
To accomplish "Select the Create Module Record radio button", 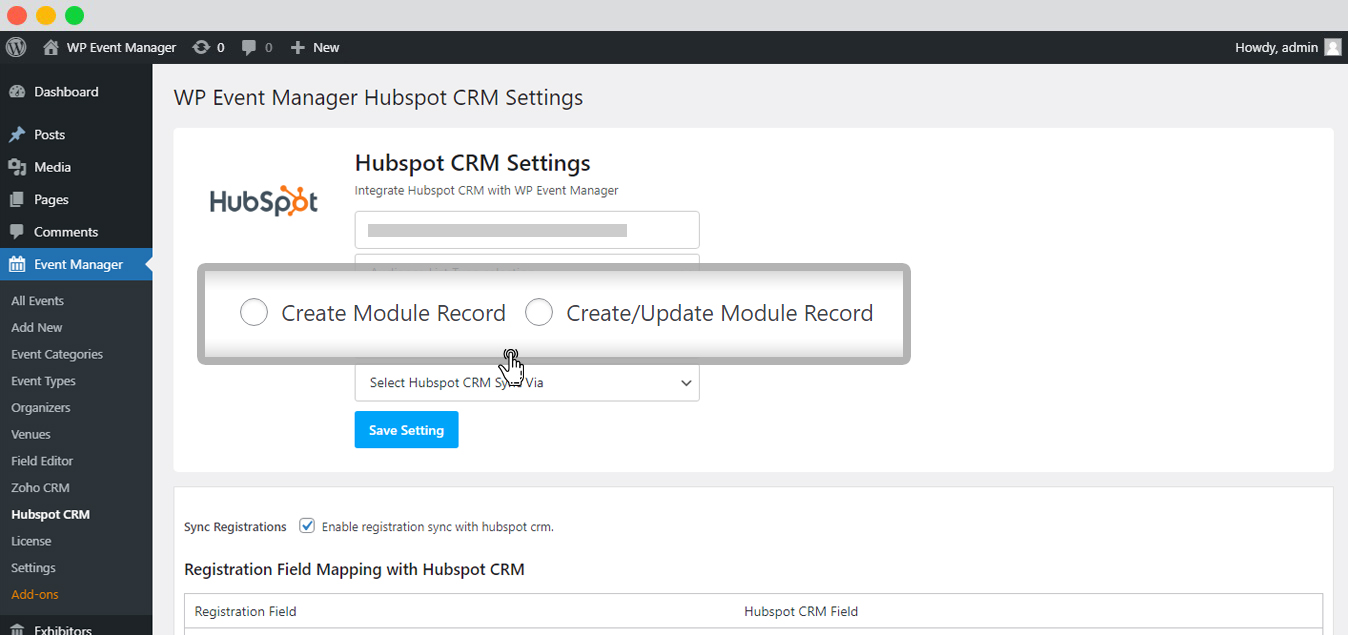I will pyautogui.click(x=254, y=313).
